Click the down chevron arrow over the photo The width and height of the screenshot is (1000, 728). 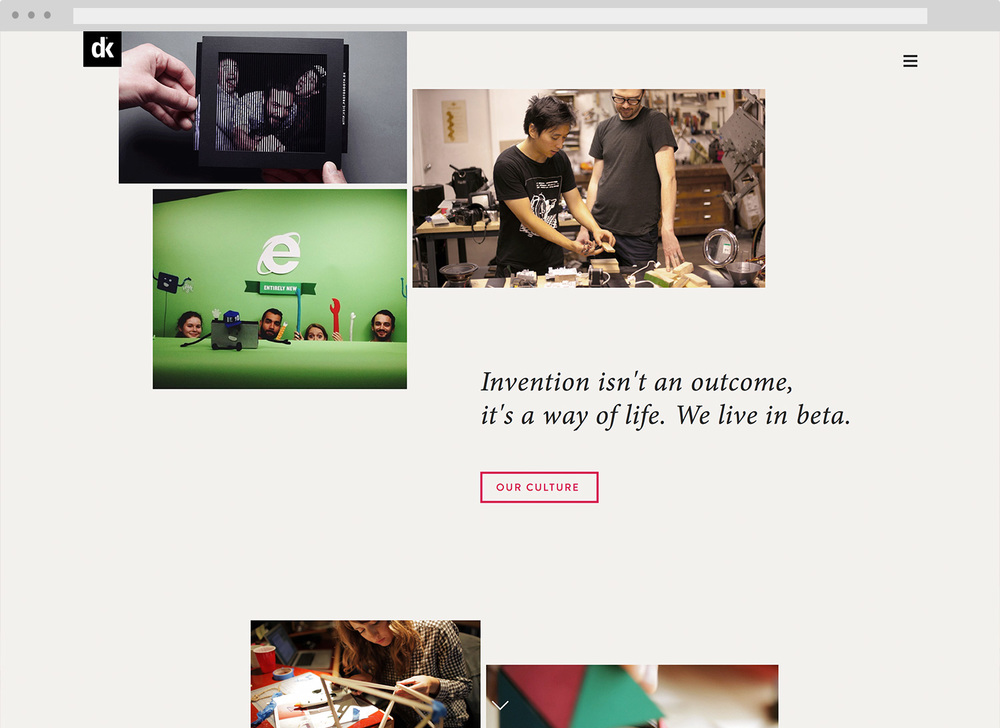tap(500, 704)
